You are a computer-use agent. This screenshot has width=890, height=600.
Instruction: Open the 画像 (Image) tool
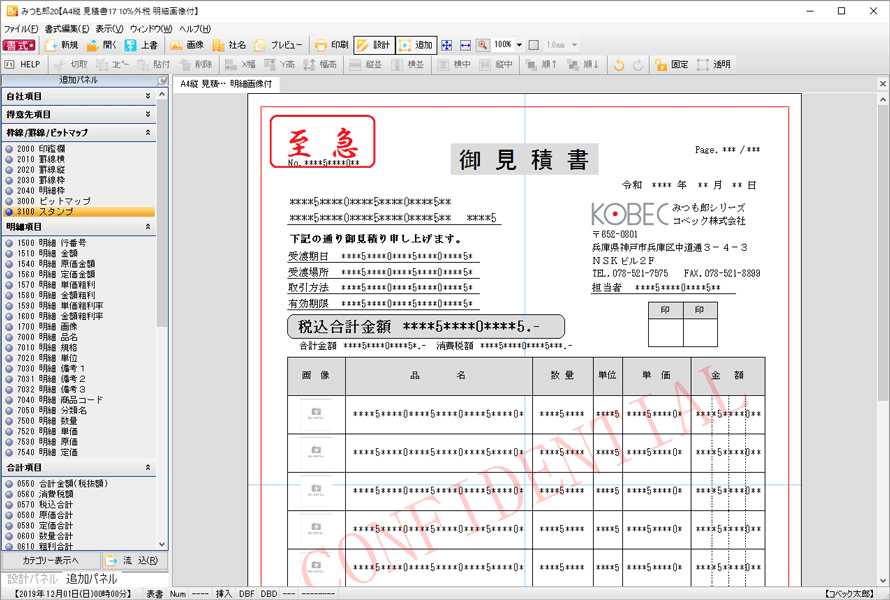pyautogui.click(x=186, y=45)
